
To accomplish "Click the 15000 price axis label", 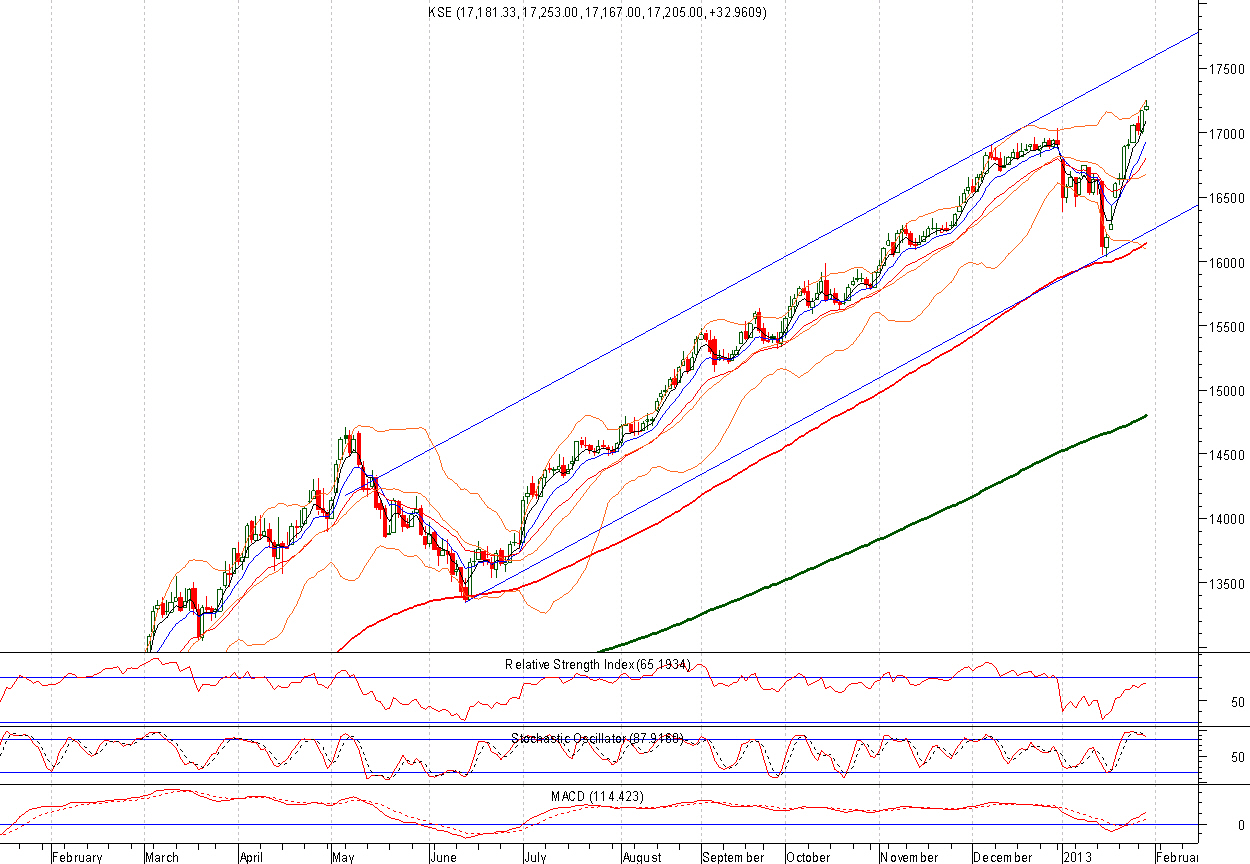I will 1226,391.
